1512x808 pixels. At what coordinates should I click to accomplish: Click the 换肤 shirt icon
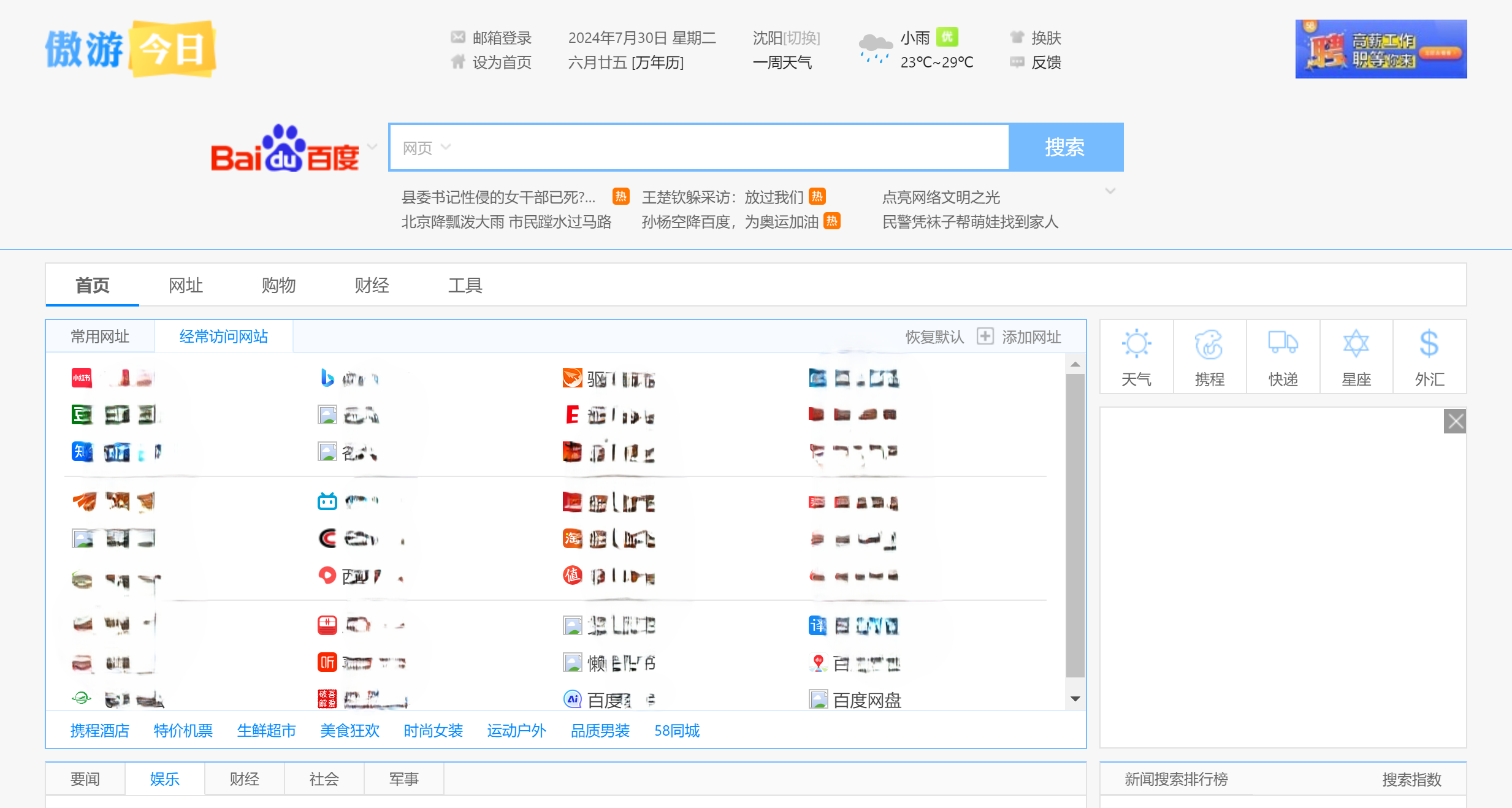1017,37
